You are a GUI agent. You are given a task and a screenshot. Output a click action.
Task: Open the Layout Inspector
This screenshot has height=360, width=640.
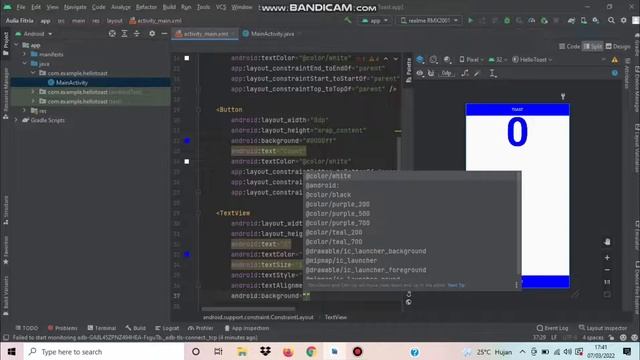tap(603, 328)
